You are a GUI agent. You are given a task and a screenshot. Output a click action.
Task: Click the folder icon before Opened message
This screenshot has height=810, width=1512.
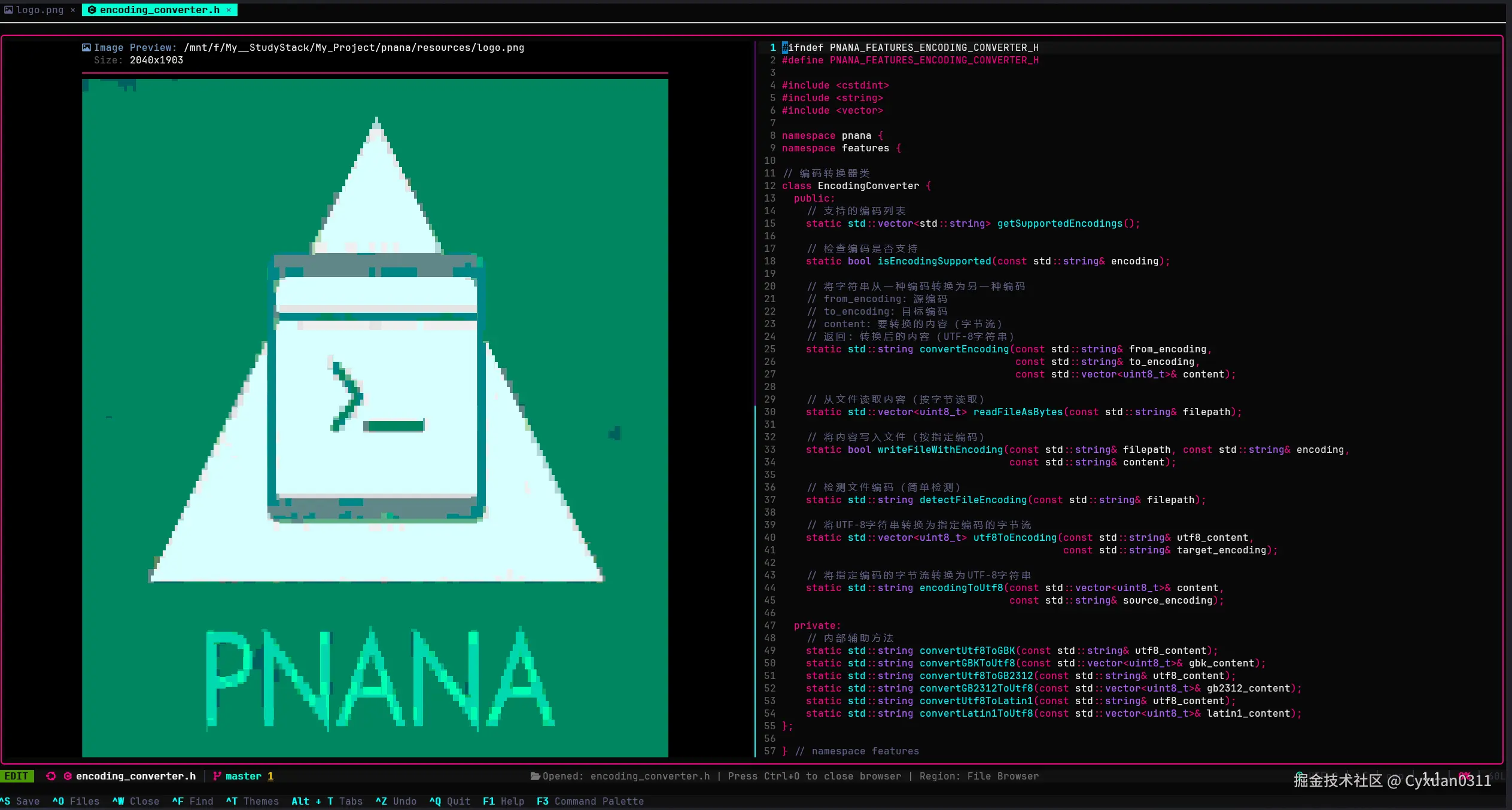535,776
